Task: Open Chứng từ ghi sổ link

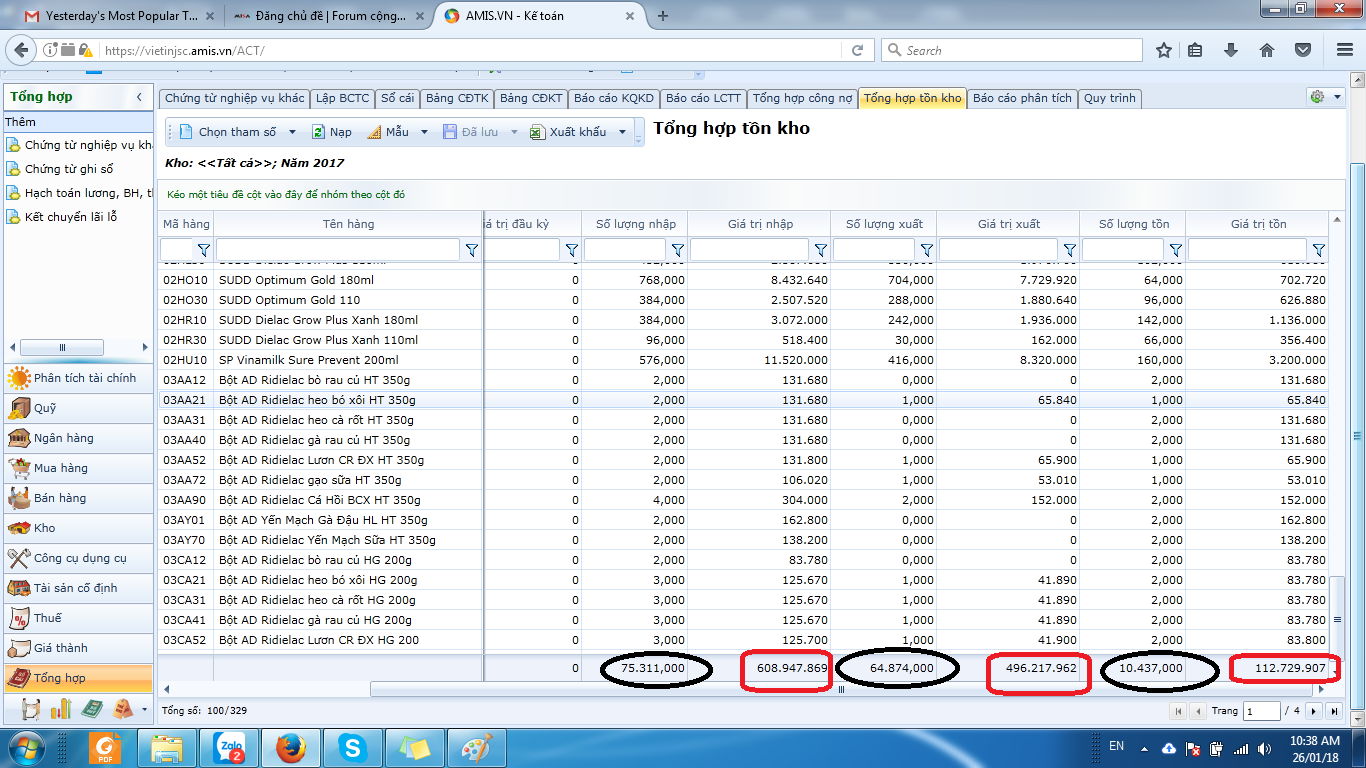Action: pos(69,169)
